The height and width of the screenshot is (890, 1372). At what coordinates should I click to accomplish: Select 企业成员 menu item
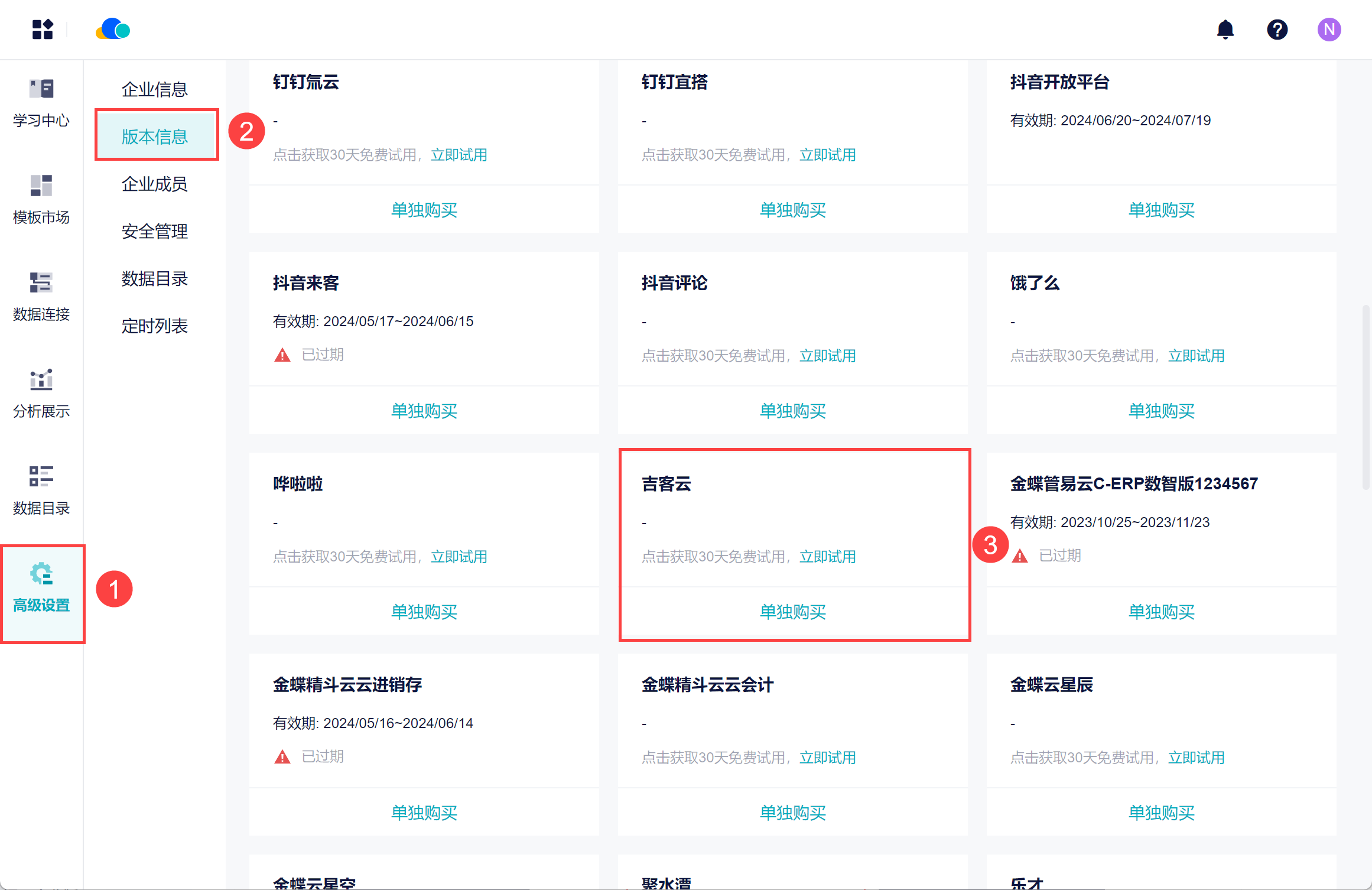155,184
